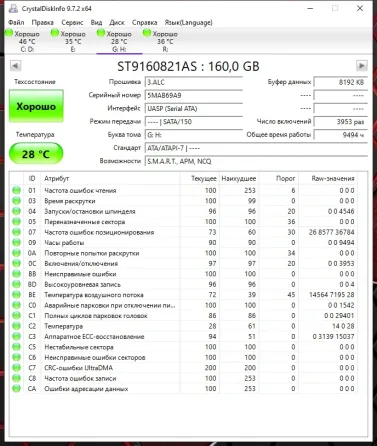Open the Правка menu
Screen dimensions: 377x446
click(x=42, y=22)
